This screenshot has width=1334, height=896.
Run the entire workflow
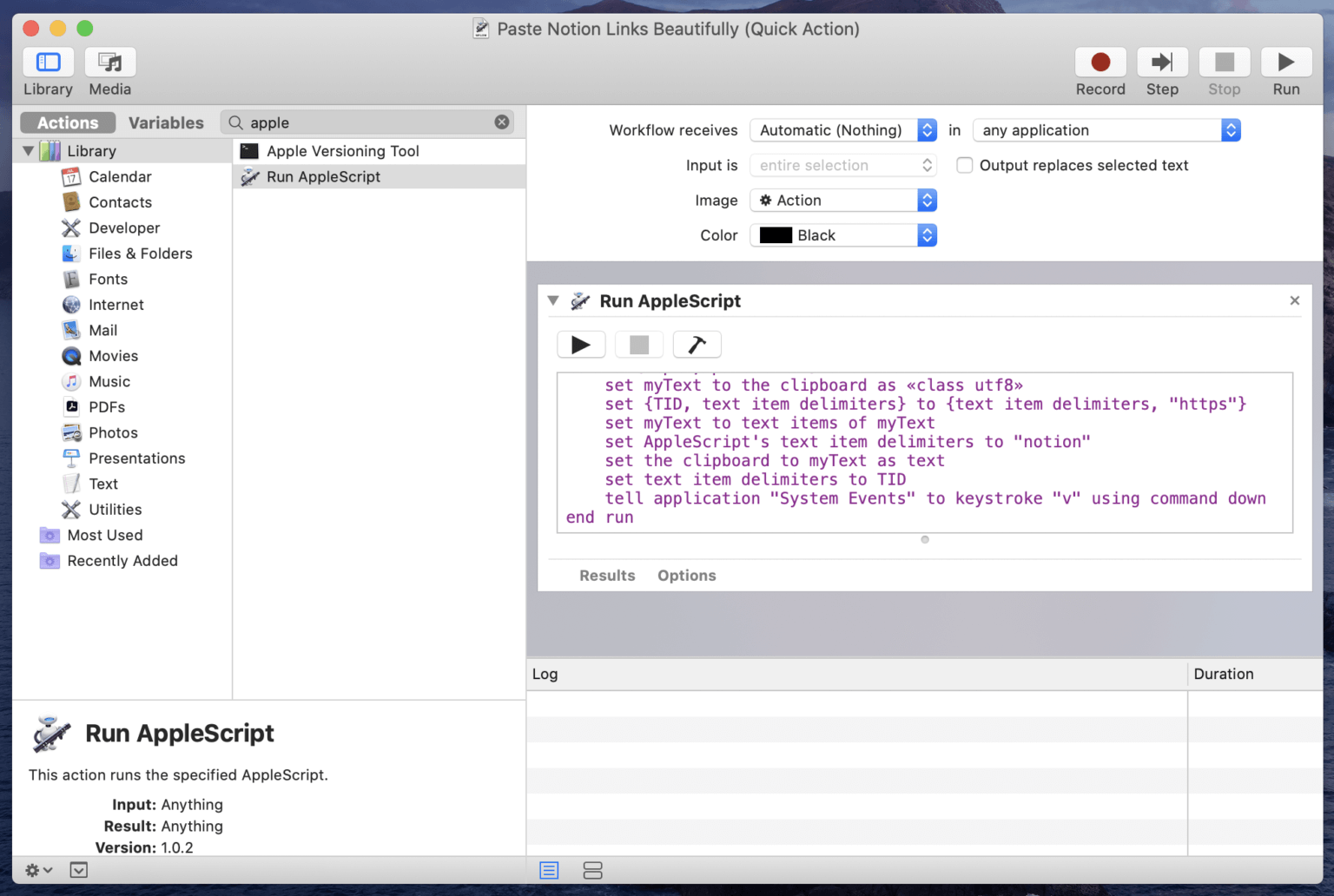click(1286, 62)
